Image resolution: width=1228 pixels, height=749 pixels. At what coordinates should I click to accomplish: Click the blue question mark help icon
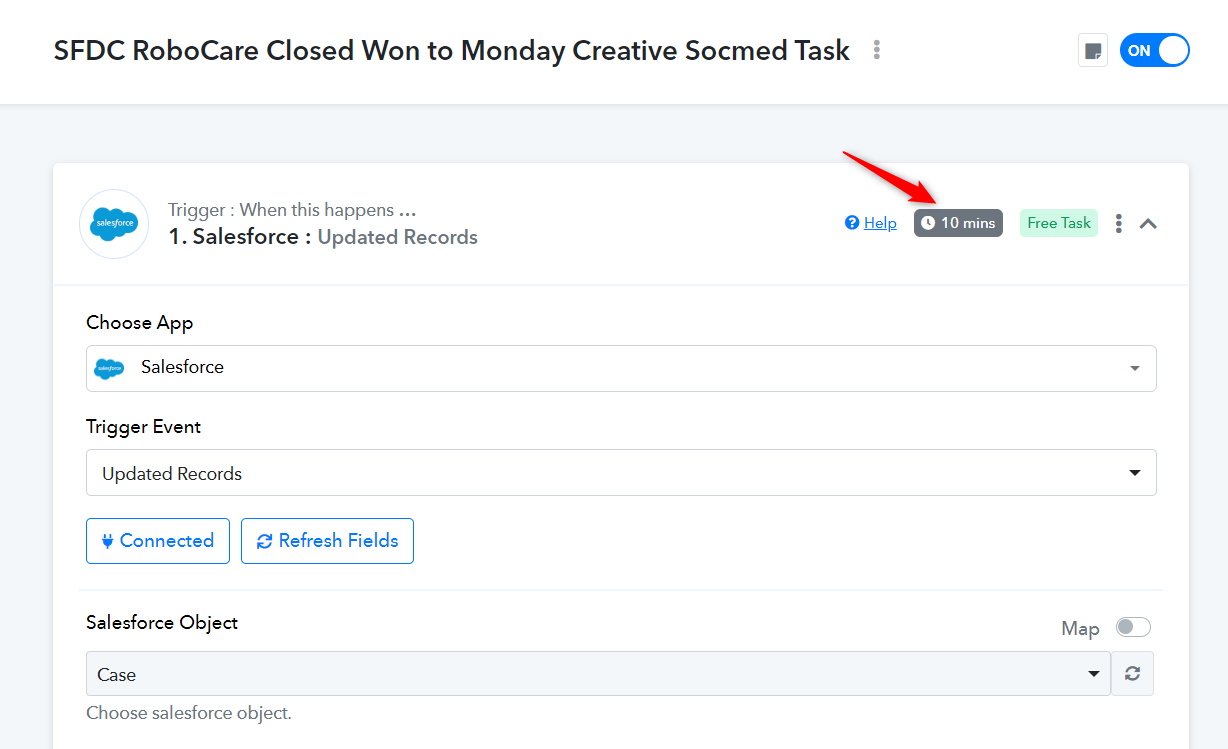click(x=852, y=223)
